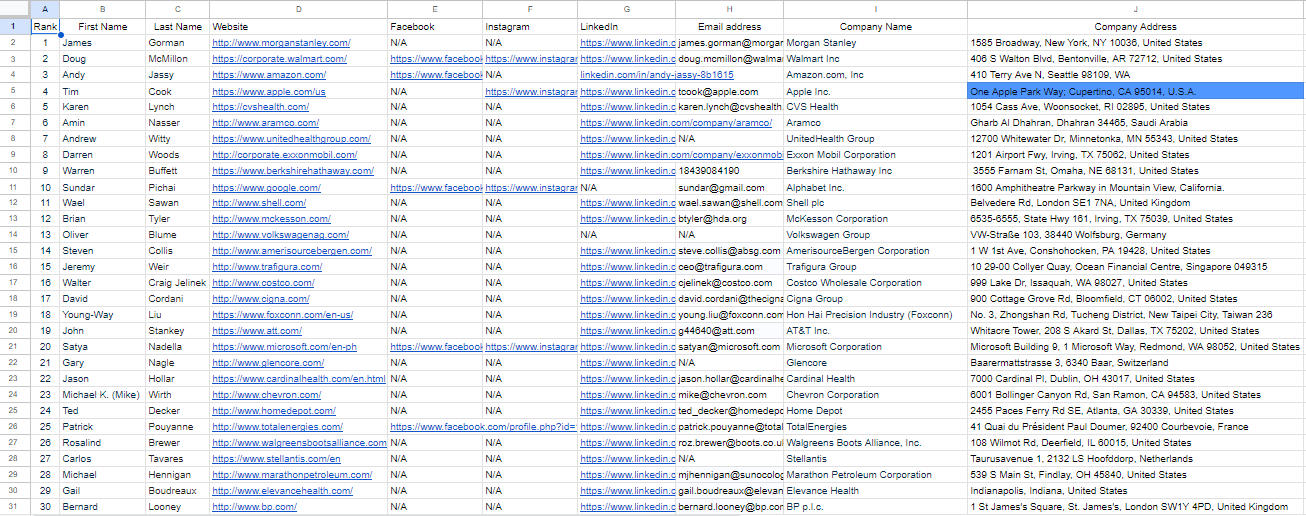Click the LinkedIn header cell

point(627,27)
